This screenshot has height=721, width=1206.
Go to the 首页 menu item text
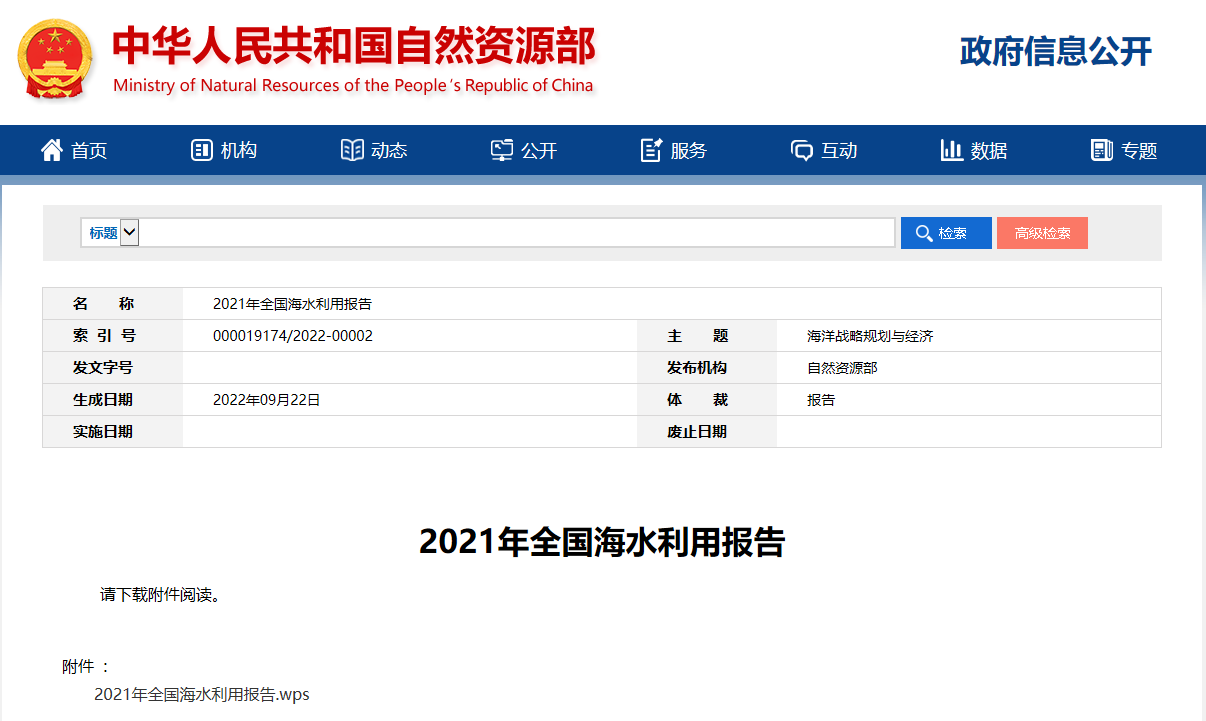point(89,151)
